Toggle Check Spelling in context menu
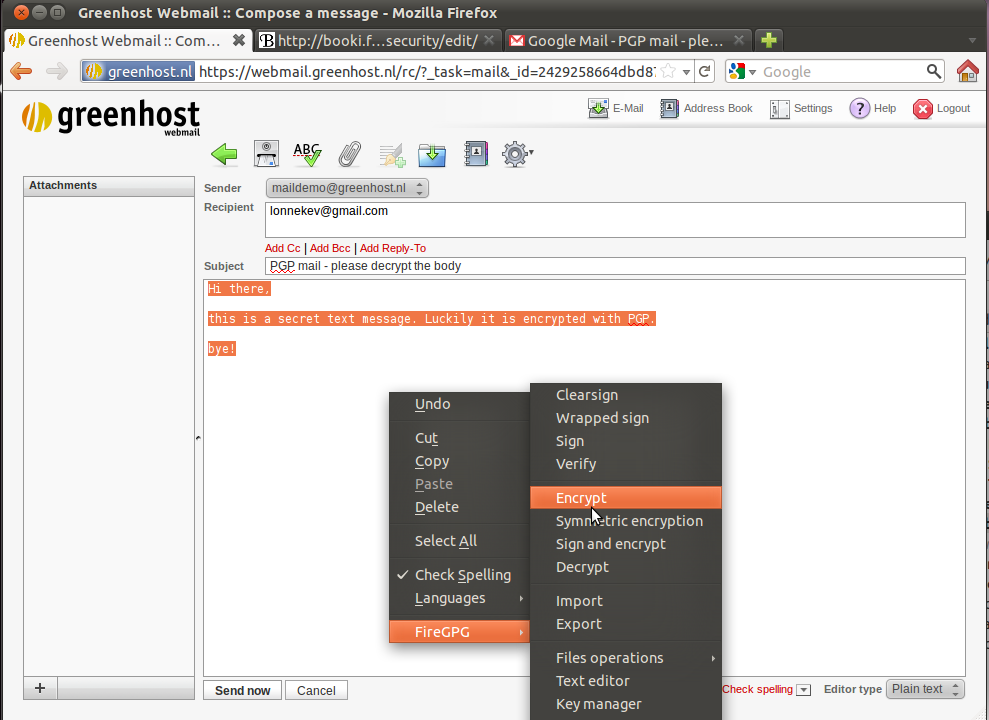This screenshot has width=989, height=720. coord(462,575)
